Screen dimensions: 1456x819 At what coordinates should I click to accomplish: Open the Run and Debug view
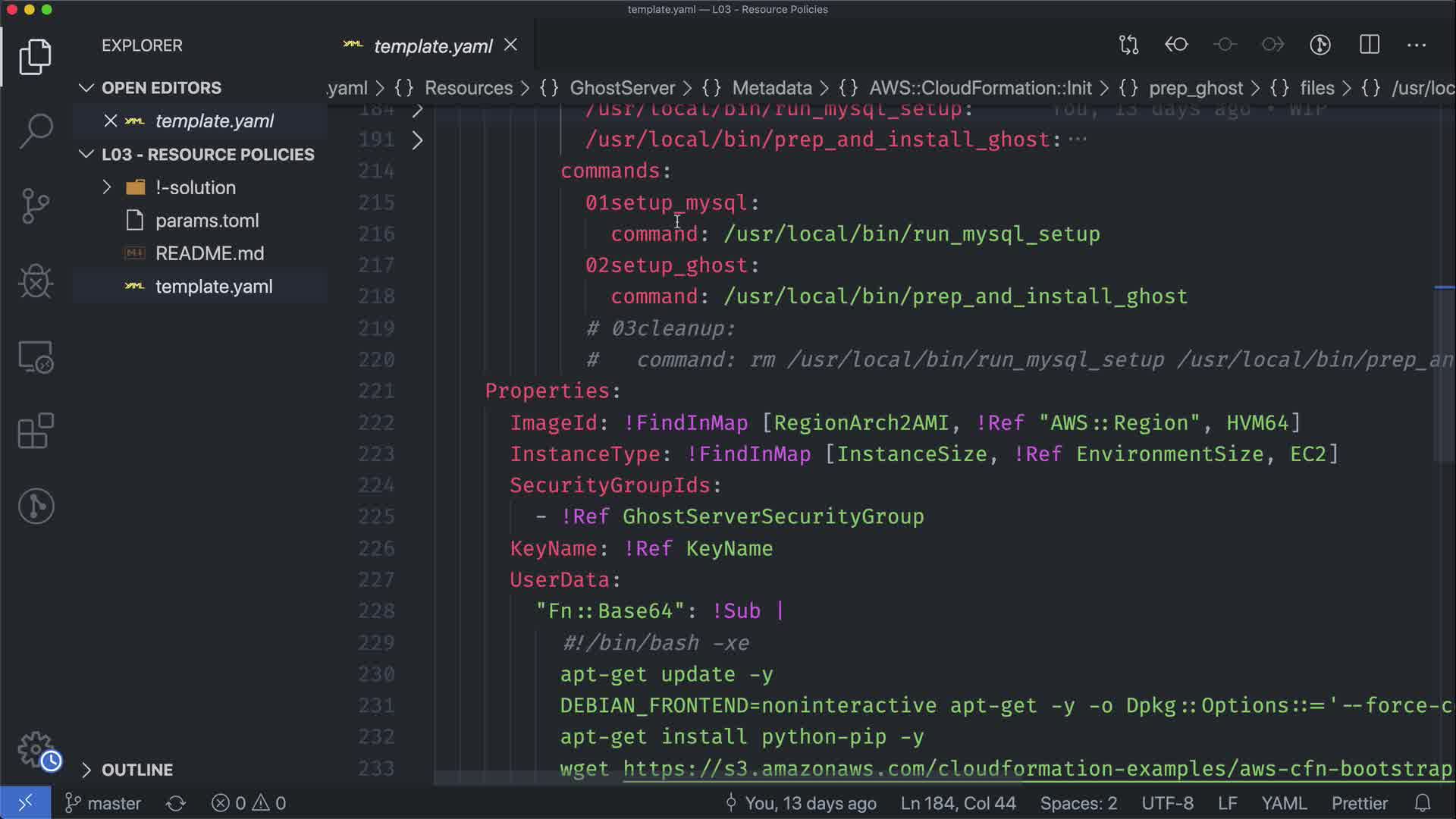tap(36, 281)
